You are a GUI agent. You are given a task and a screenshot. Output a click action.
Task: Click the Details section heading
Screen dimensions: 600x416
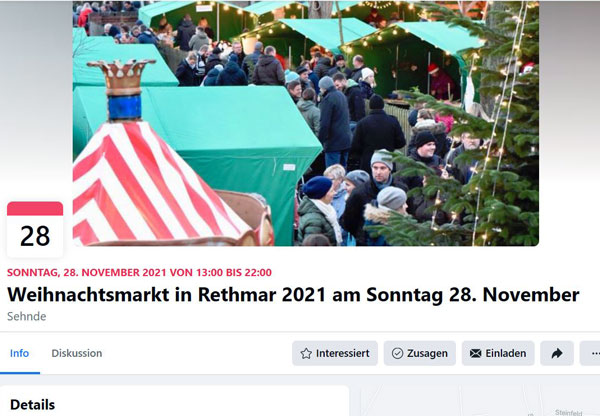(33, 405)
